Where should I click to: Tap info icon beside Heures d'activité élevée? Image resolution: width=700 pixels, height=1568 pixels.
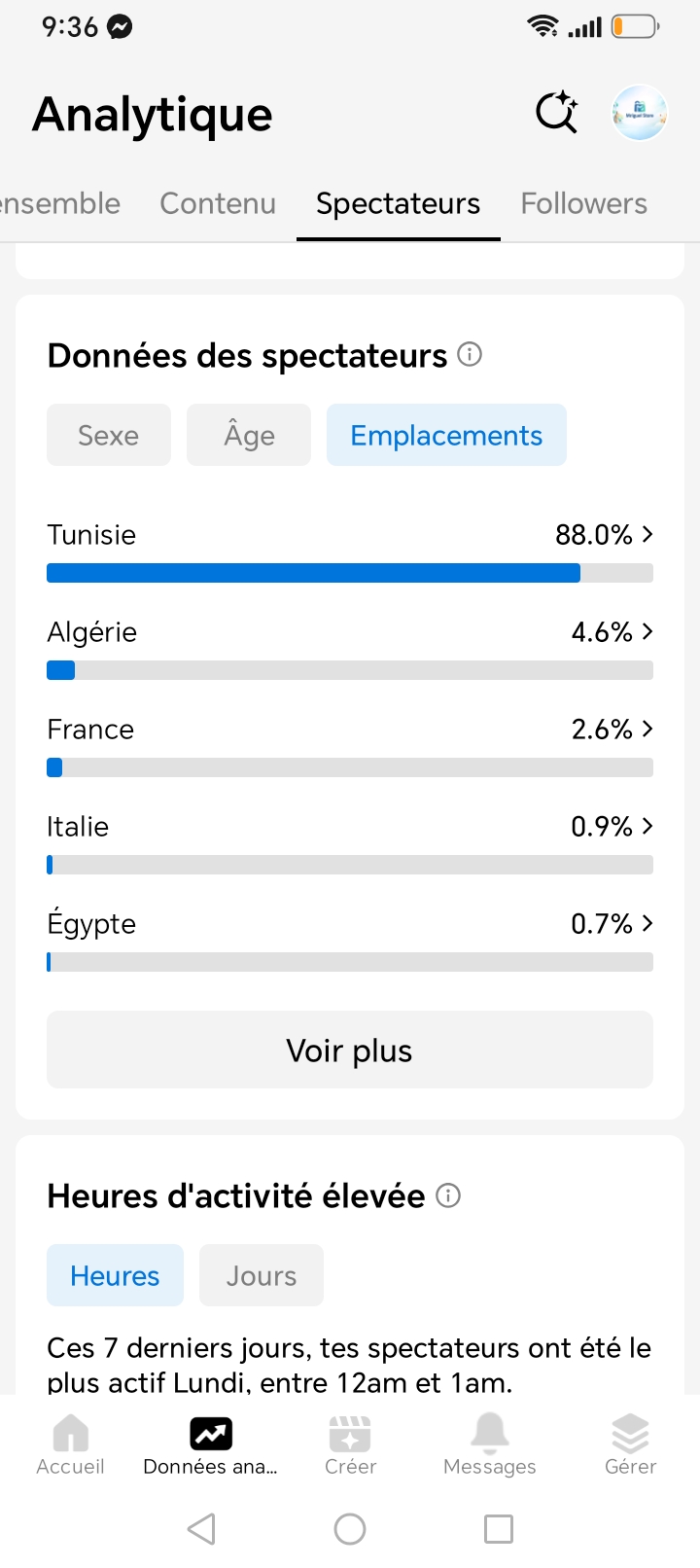(x=448, y=1194)
